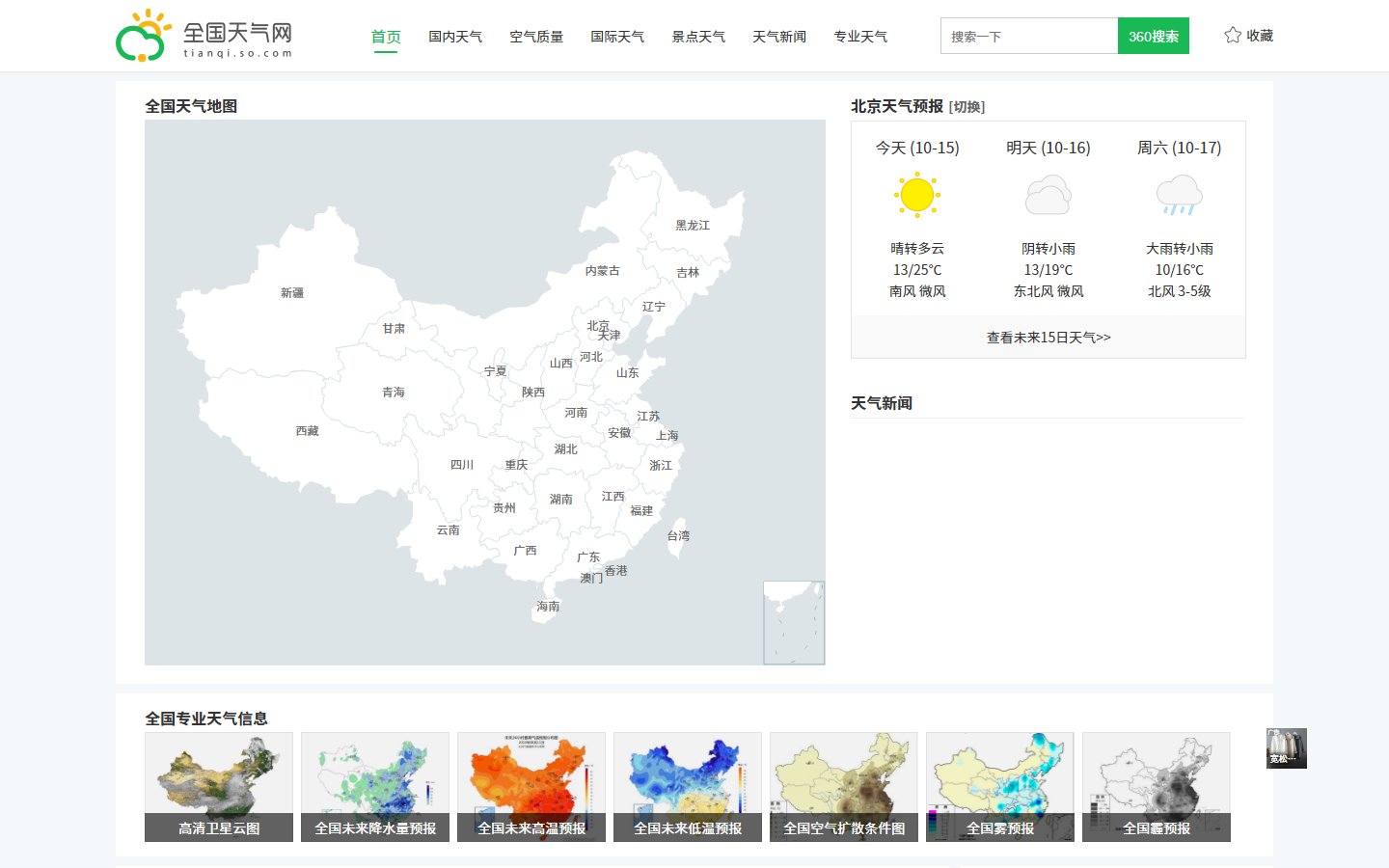
Task: Open 全国空气扩散条件图 thumbnail
Action: click(x=844, y=787)
